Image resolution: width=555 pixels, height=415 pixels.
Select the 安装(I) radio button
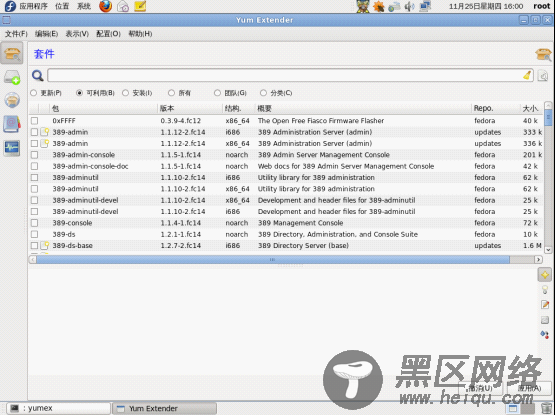[125, 93]
